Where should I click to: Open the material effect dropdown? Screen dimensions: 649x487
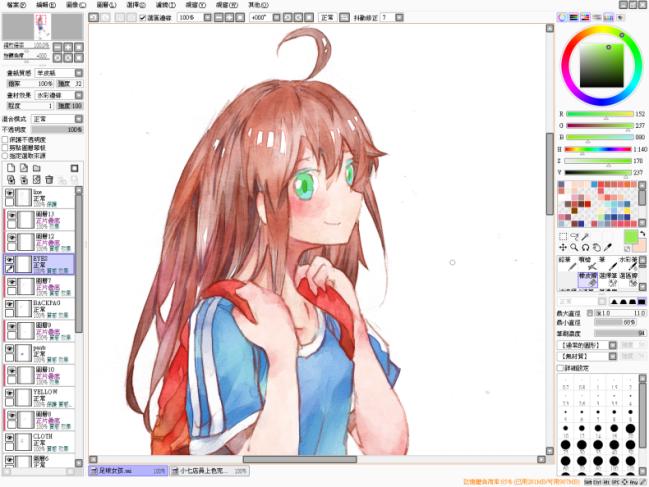point(79,95)
